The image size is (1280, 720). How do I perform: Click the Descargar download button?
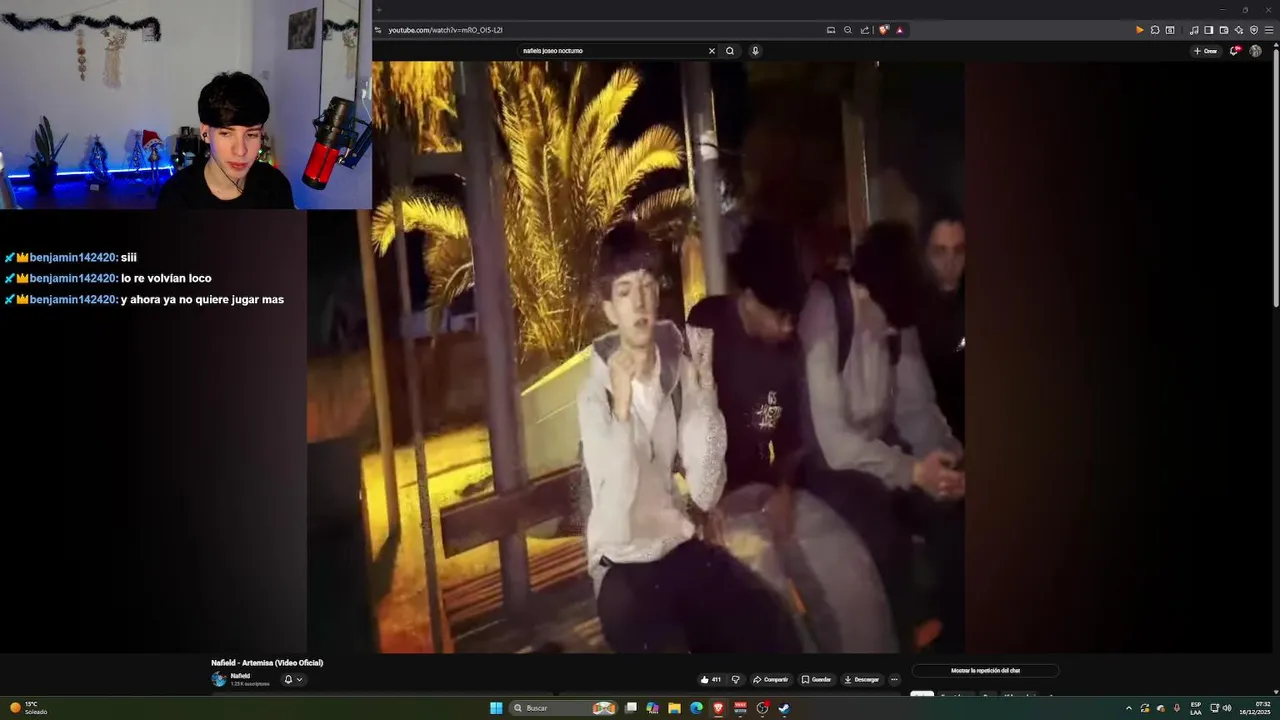[x=862, y=679]
